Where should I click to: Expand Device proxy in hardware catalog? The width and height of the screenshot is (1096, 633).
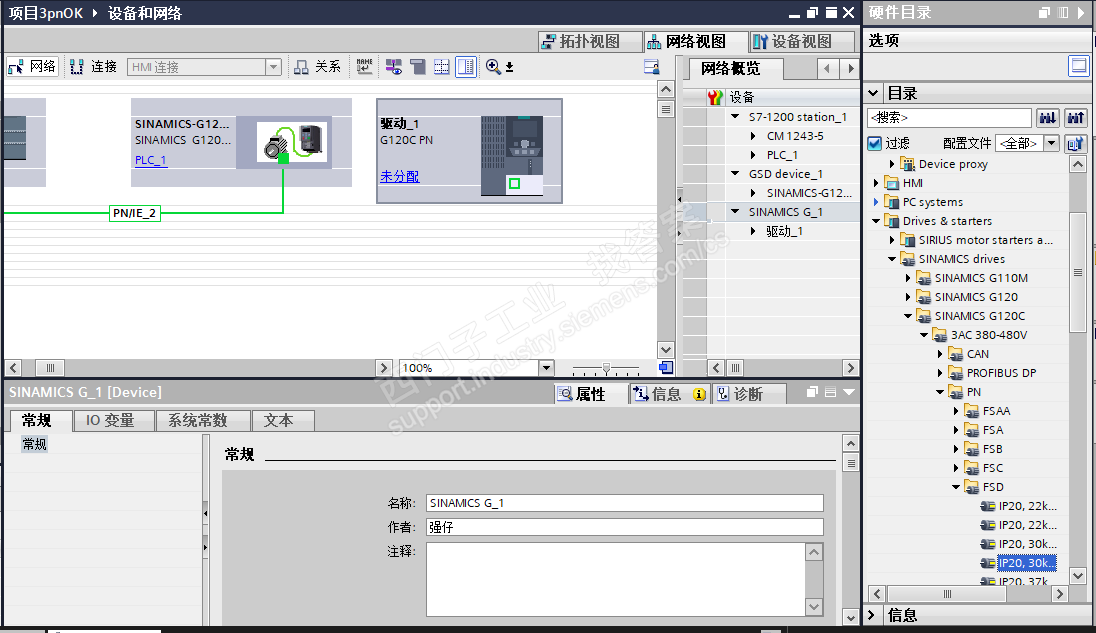891,163
